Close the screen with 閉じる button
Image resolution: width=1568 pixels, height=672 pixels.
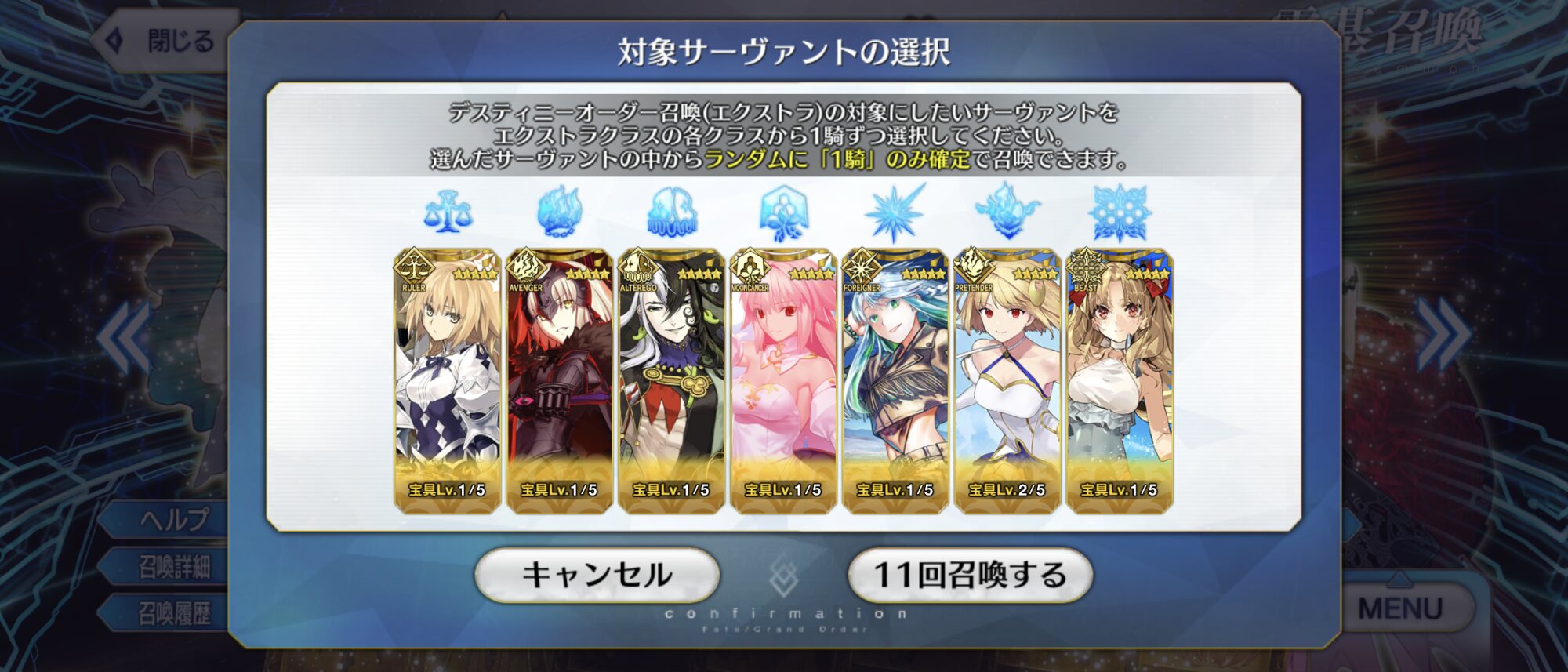(x=163, y=40)
